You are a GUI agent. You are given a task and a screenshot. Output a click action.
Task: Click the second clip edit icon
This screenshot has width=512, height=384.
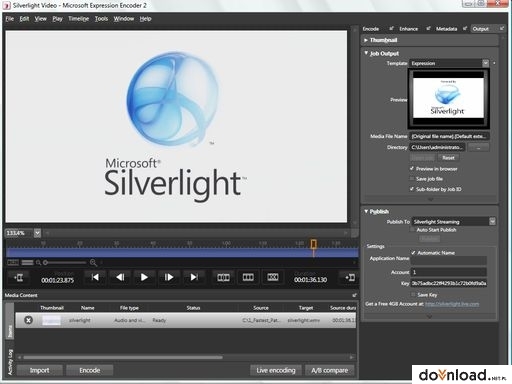(x=248, y=277)
